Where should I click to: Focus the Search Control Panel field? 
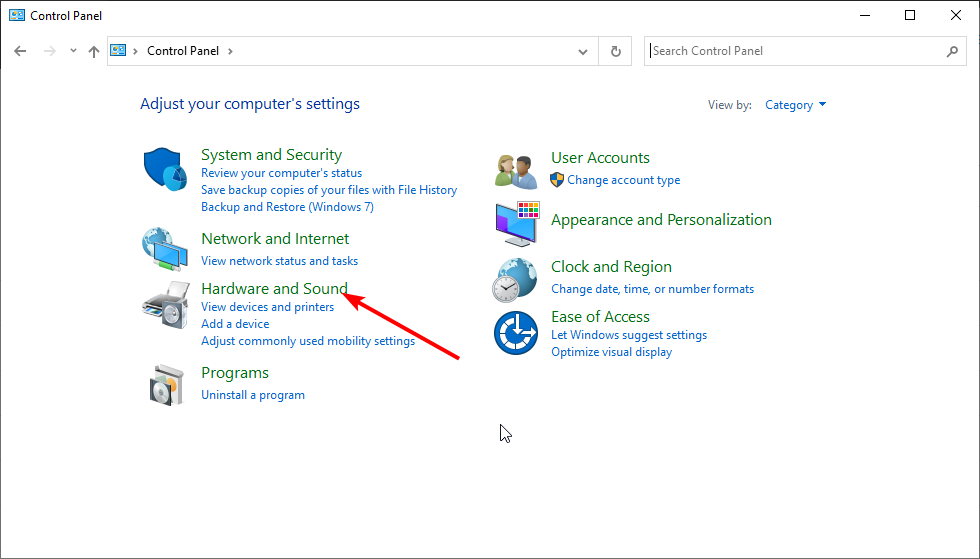(795, 51)
